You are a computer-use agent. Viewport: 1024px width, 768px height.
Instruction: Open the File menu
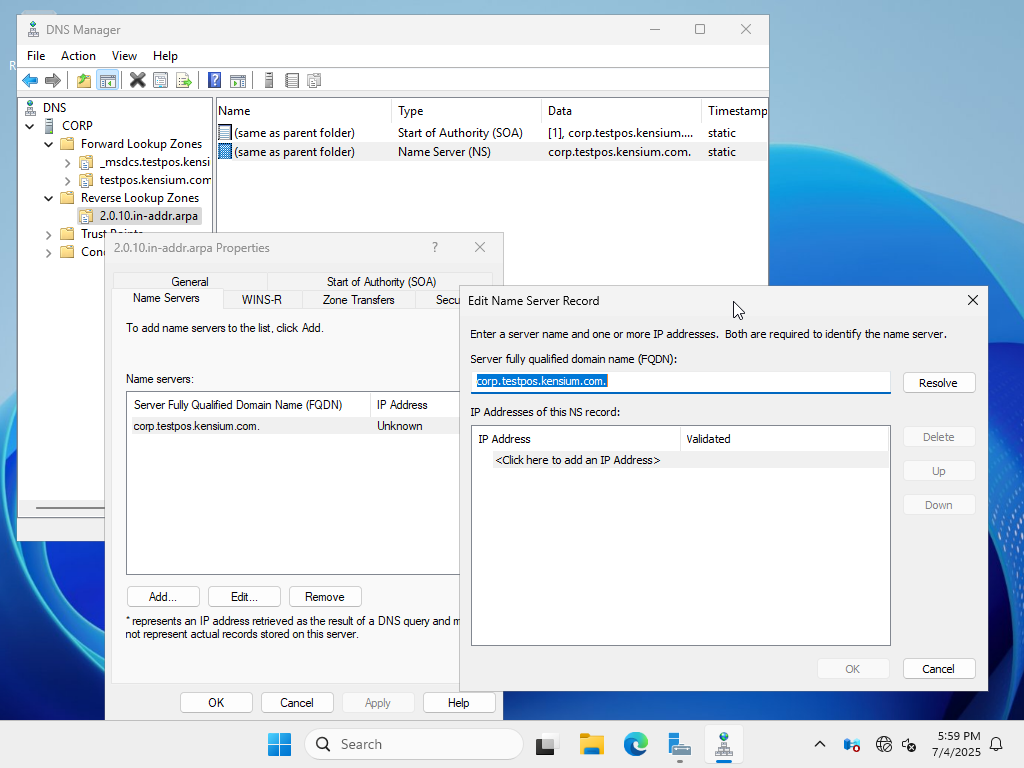36,56
